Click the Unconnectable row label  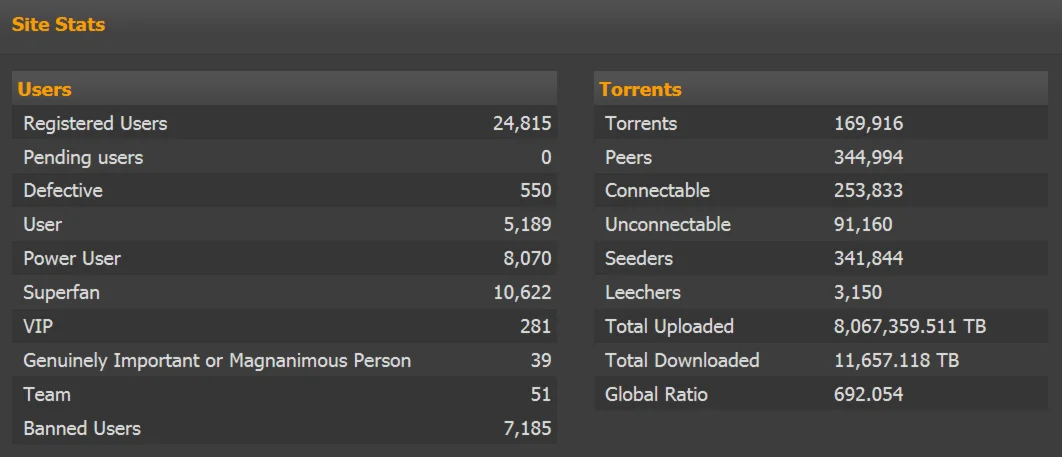click(x=668, y=224)
